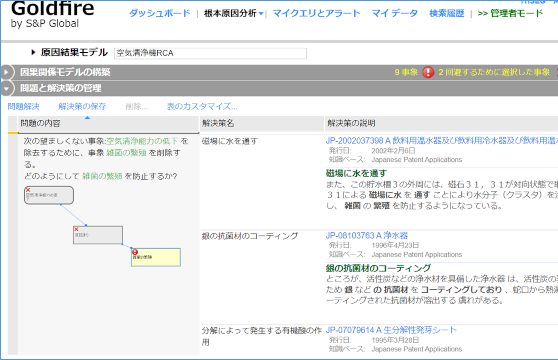Click 2 回避するために選択した事象 text
This screenshot has height=360, width=558.
tap(494, 72)
